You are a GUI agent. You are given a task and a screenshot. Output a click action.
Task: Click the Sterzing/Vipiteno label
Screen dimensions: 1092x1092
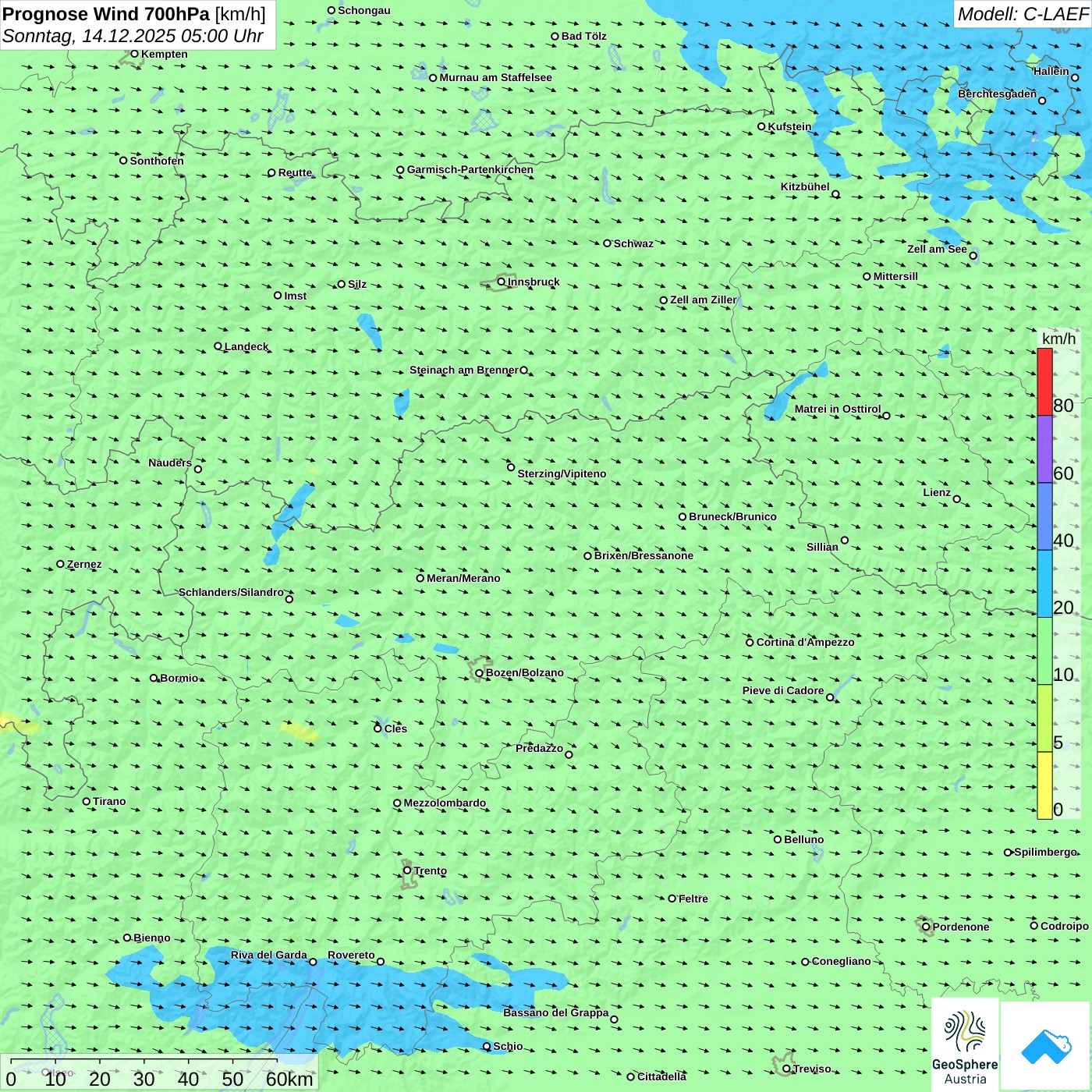562,473
